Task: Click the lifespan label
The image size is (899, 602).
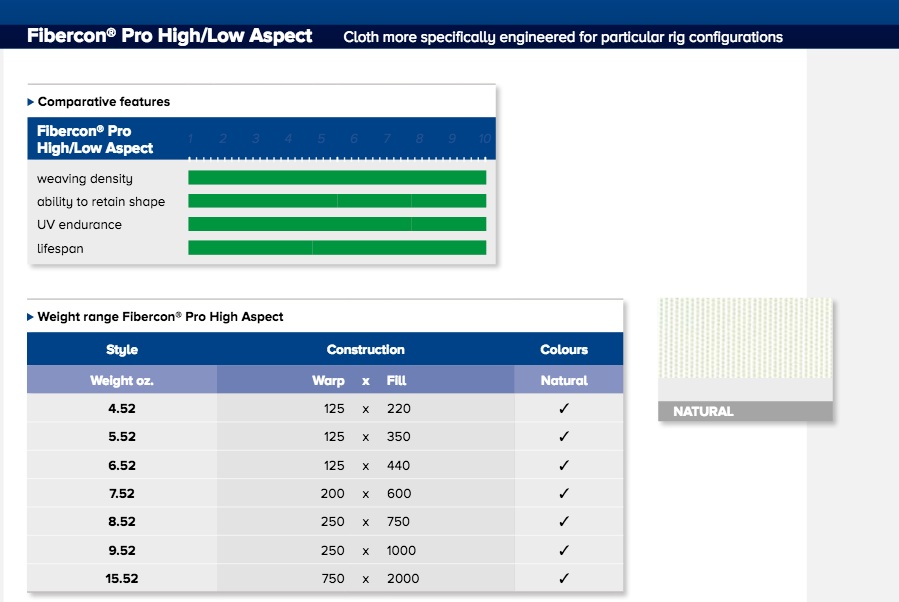Action: [x=60, y=248]
